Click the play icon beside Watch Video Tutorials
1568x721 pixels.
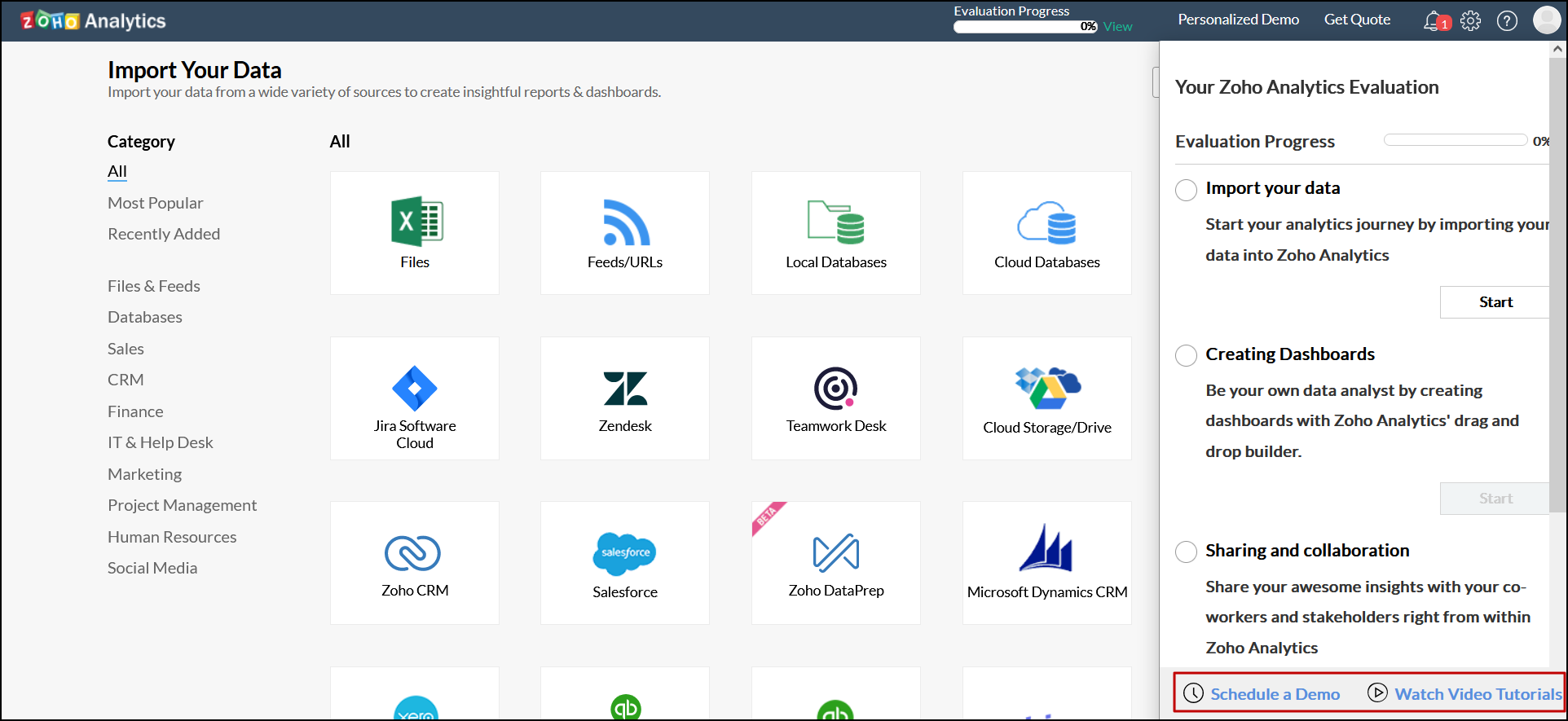(x=1377, y=692)
